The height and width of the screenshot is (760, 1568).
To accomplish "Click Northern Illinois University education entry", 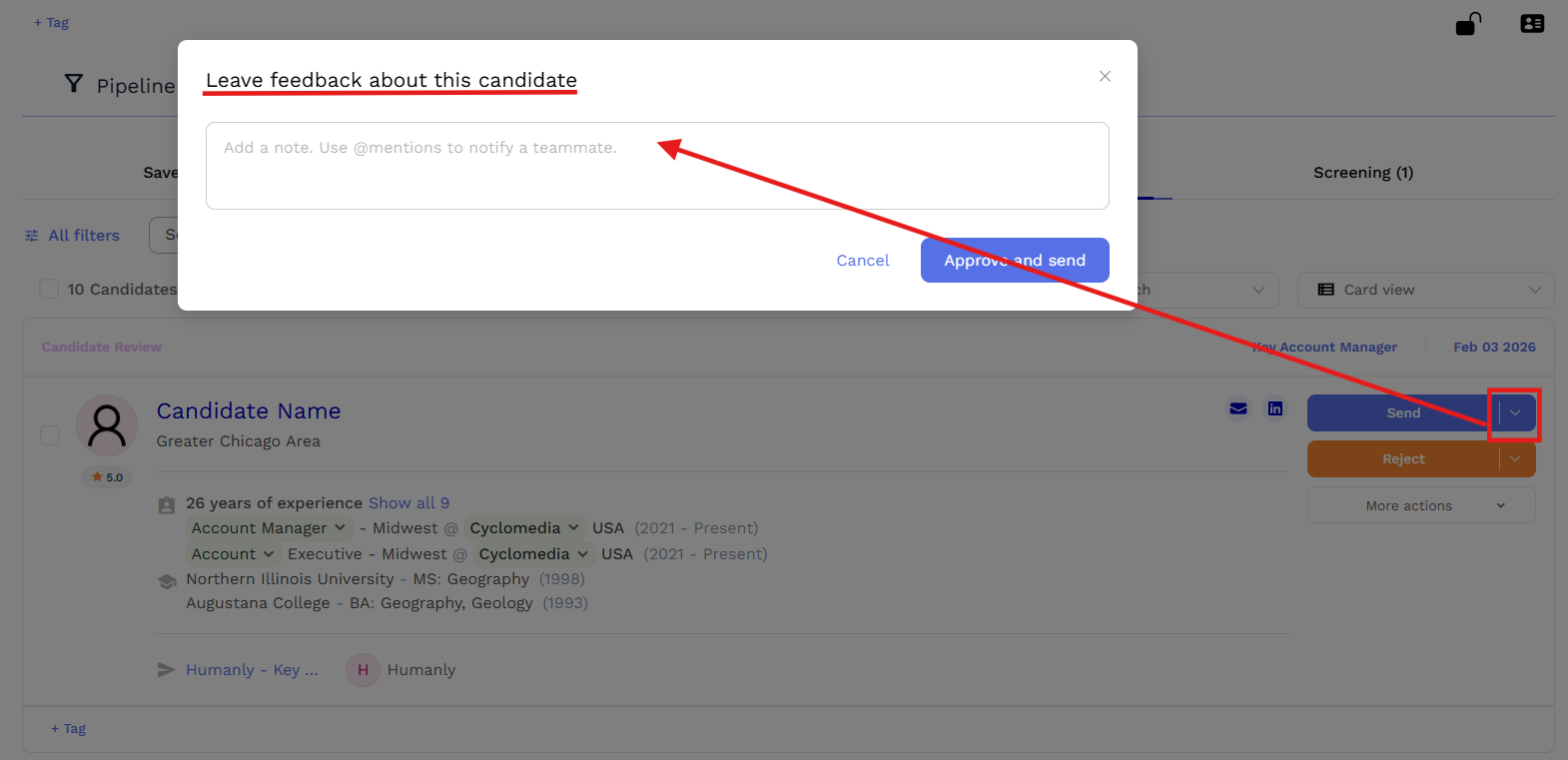I will click(x=386, y=579).
